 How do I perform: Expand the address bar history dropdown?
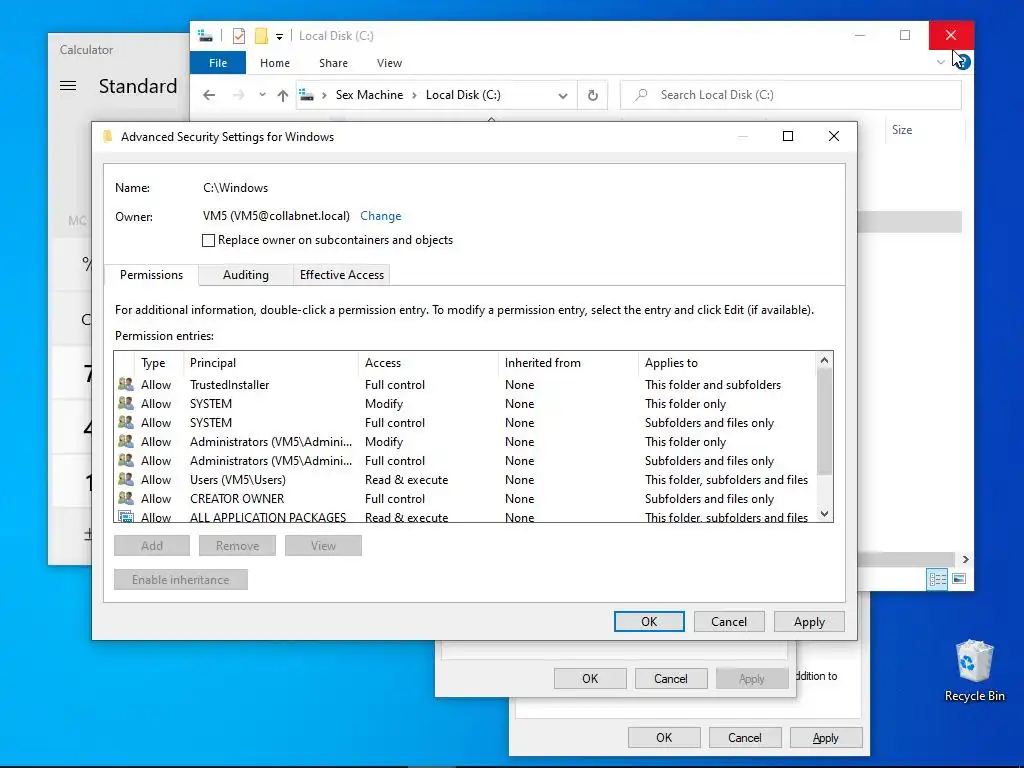click(563, 95)
